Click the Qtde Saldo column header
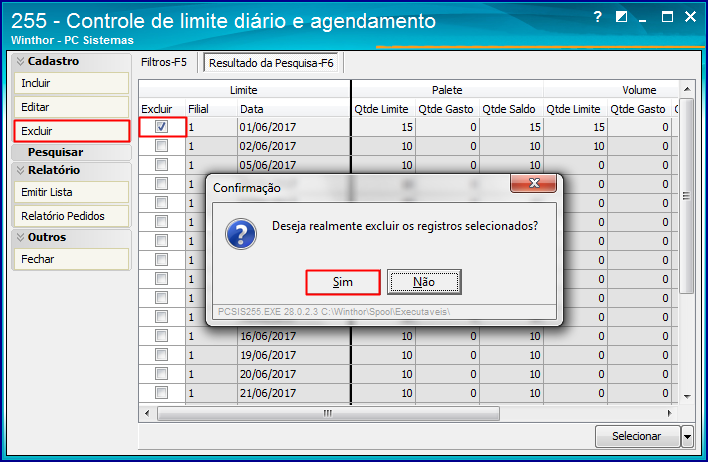The width and height of the screenshot is (708, 462). click(x=511, y=109)
